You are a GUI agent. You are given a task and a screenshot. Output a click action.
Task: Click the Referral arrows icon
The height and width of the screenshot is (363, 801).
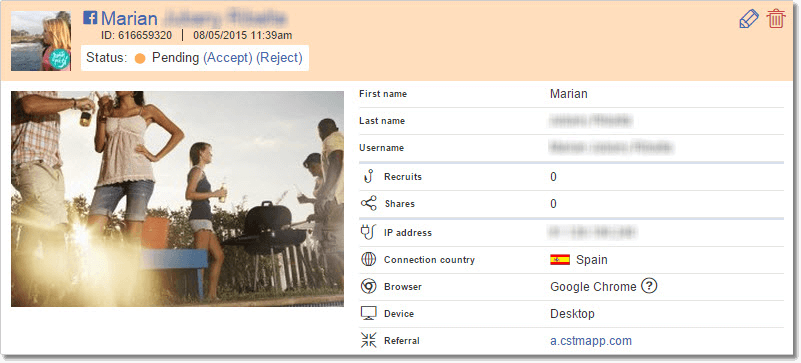[368, 340]
